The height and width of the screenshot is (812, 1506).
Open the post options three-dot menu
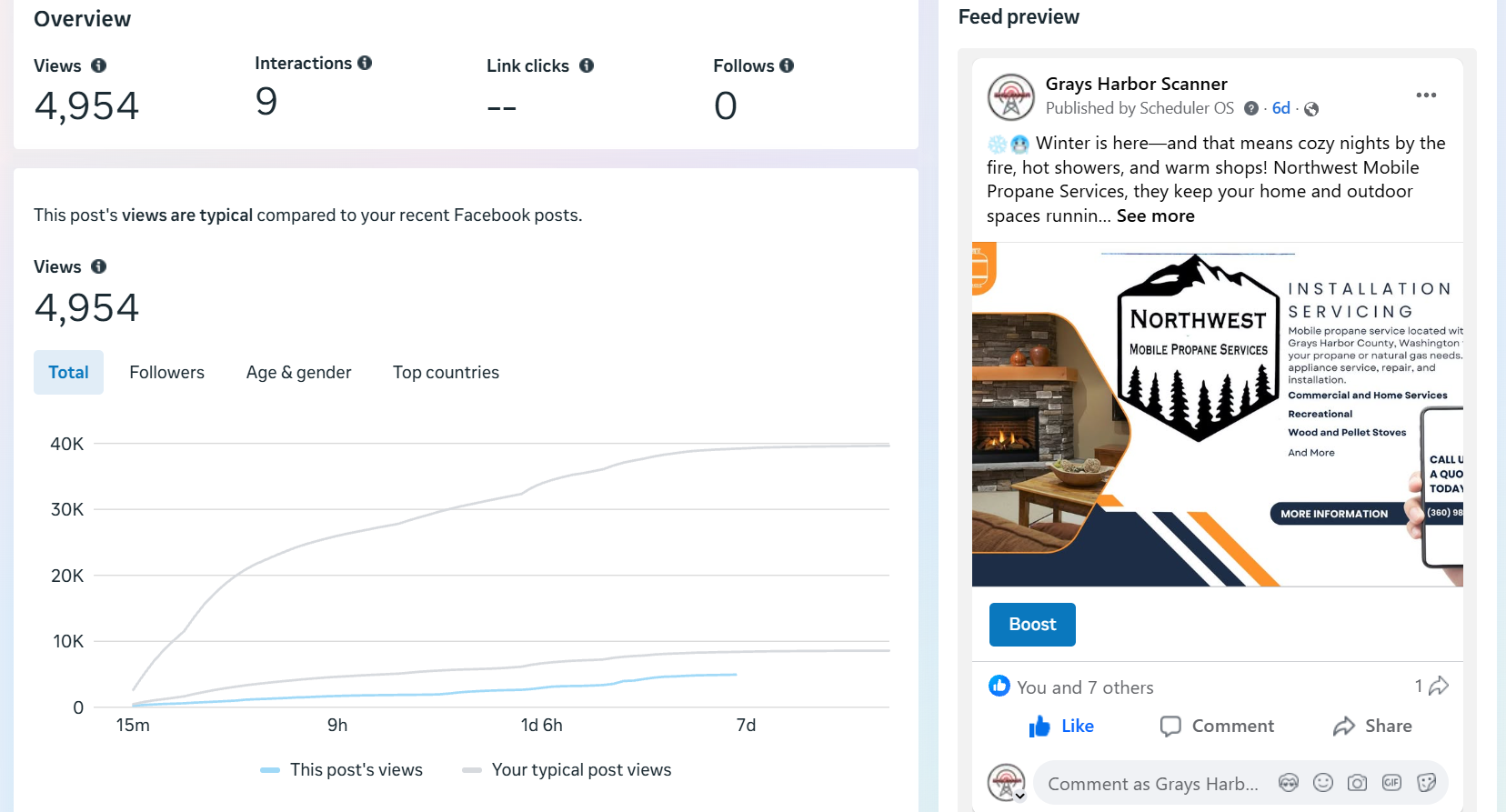(1426, 95)
